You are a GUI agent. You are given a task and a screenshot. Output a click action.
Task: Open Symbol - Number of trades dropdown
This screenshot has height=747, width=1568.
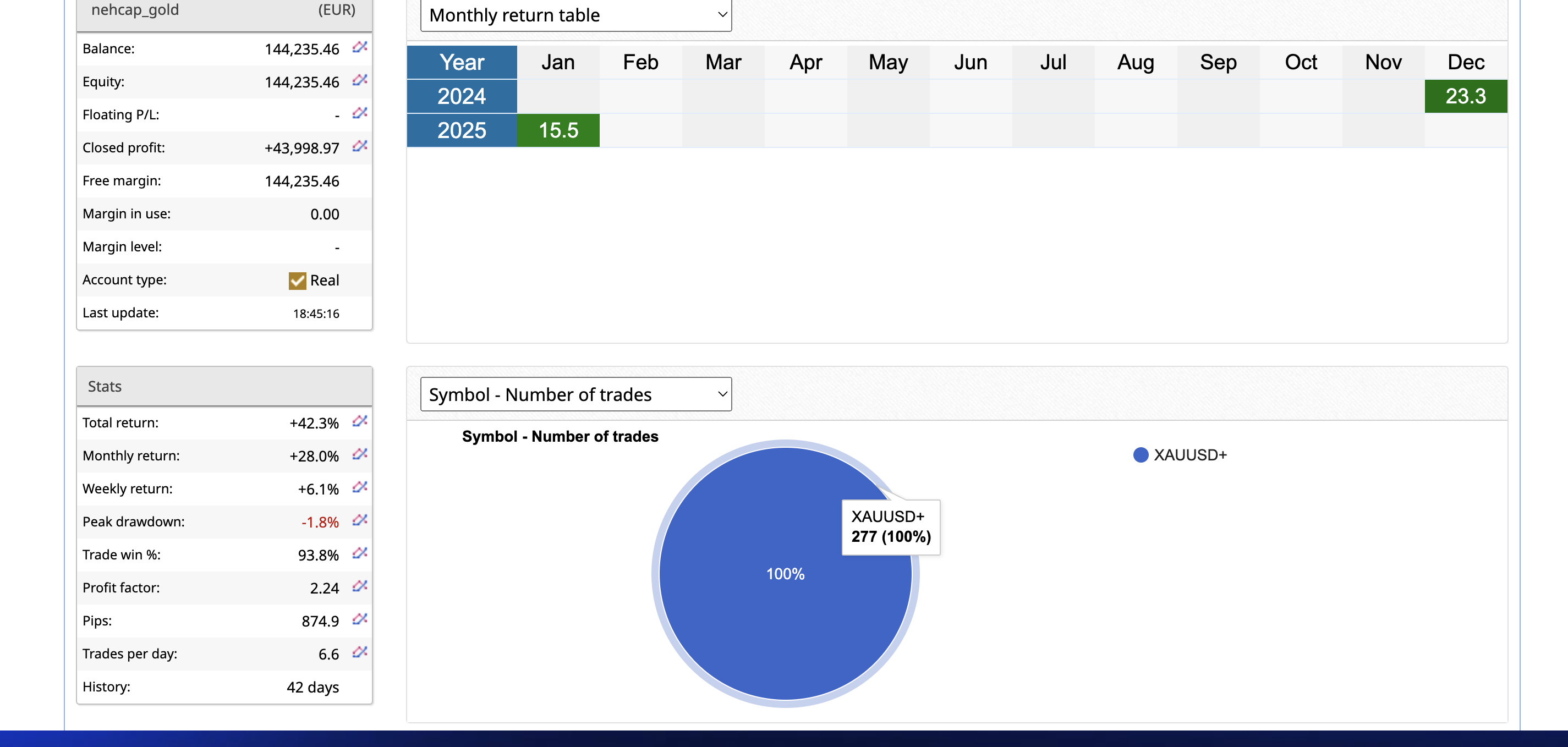575,394
